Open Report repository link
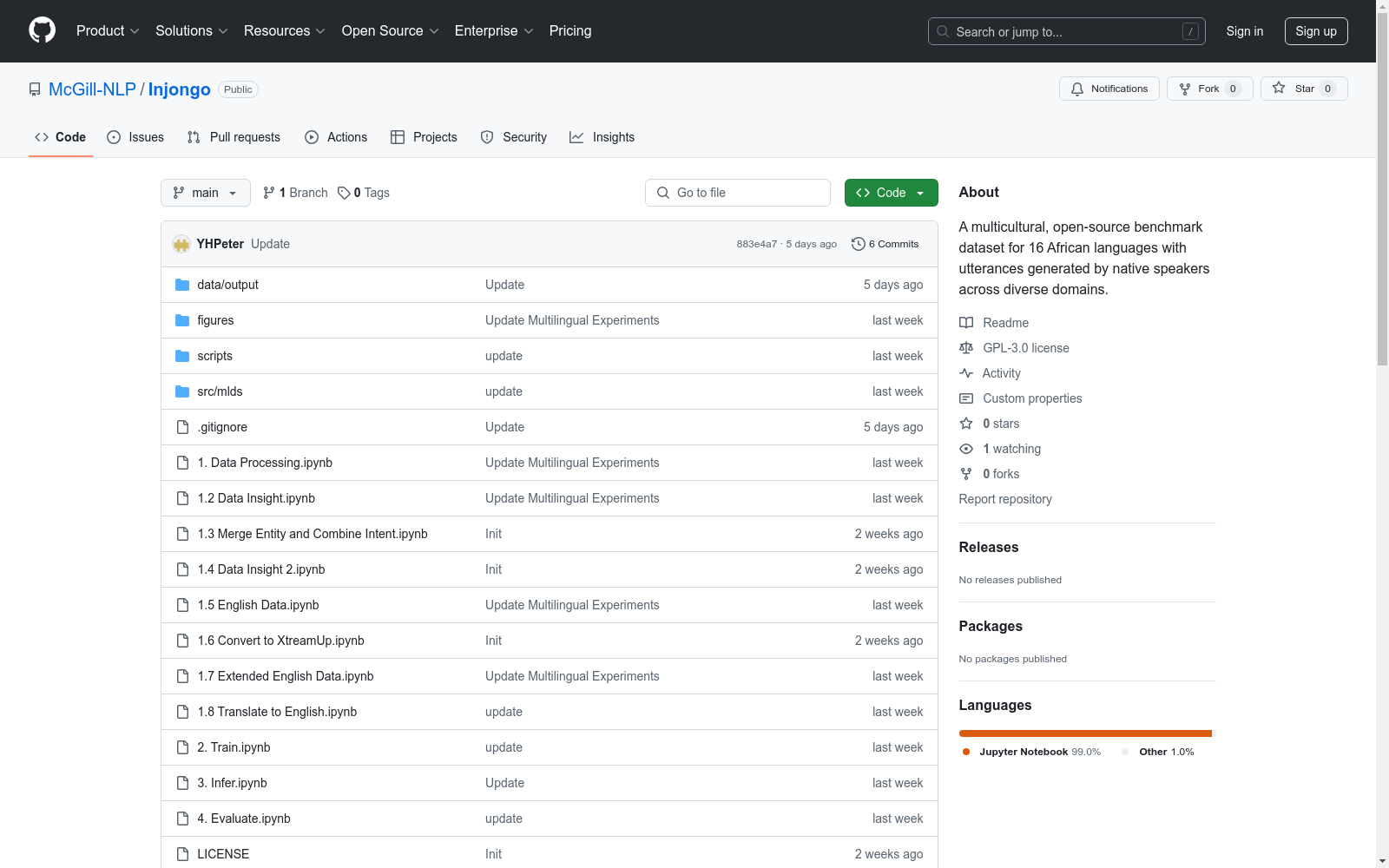The height and width of the screenshot is (868, 1389). coord(1005,499)
